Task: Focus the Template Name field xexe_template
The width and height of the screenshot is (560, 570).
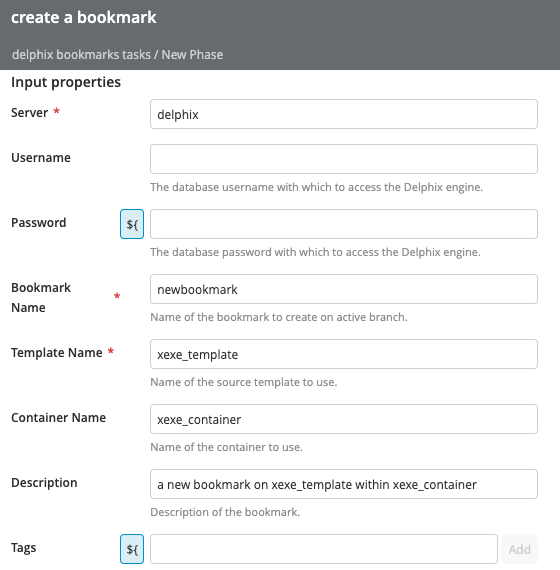Action: 344,354
